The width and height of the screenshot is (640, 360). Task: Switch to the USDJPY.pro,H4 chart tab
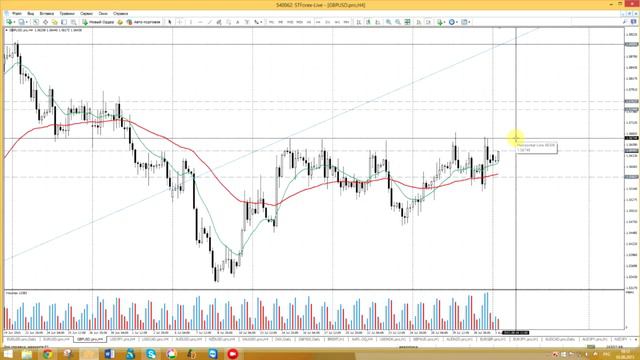click(123, 339)
